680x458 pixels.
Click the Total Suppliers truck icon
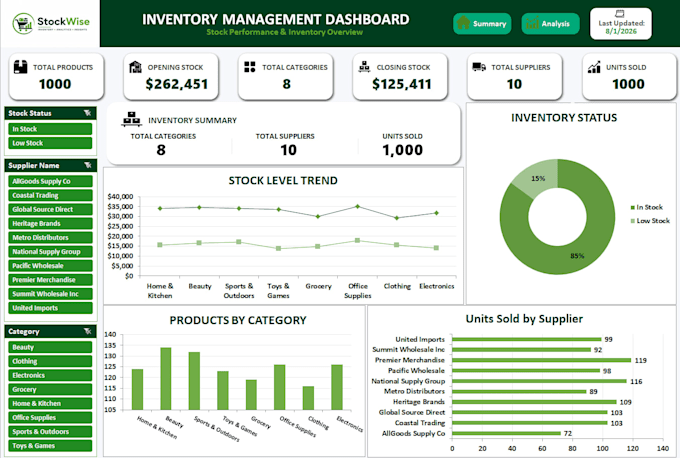tap(479, 67)
